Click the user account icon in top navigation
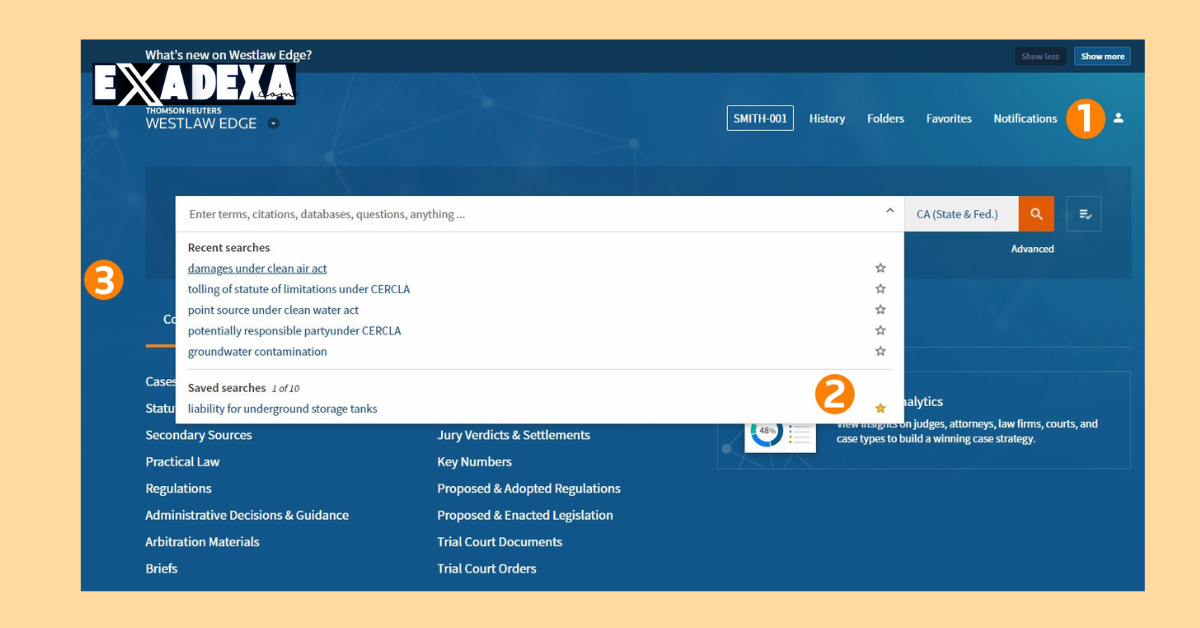 click(1118, 118)
